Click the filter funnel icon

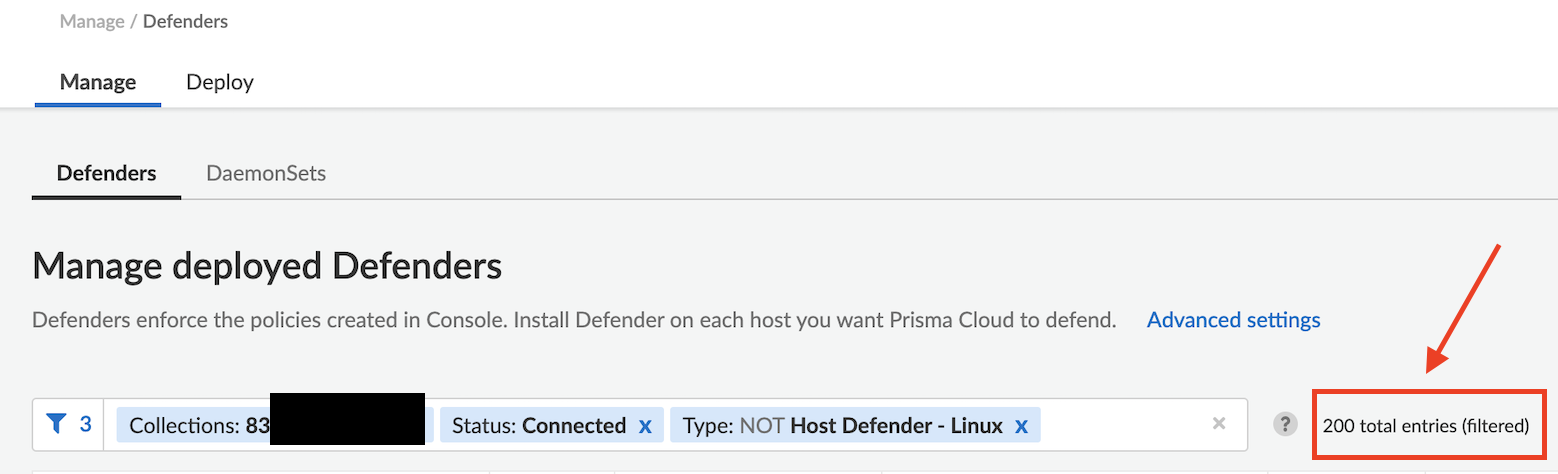click(x=56, y=425)
